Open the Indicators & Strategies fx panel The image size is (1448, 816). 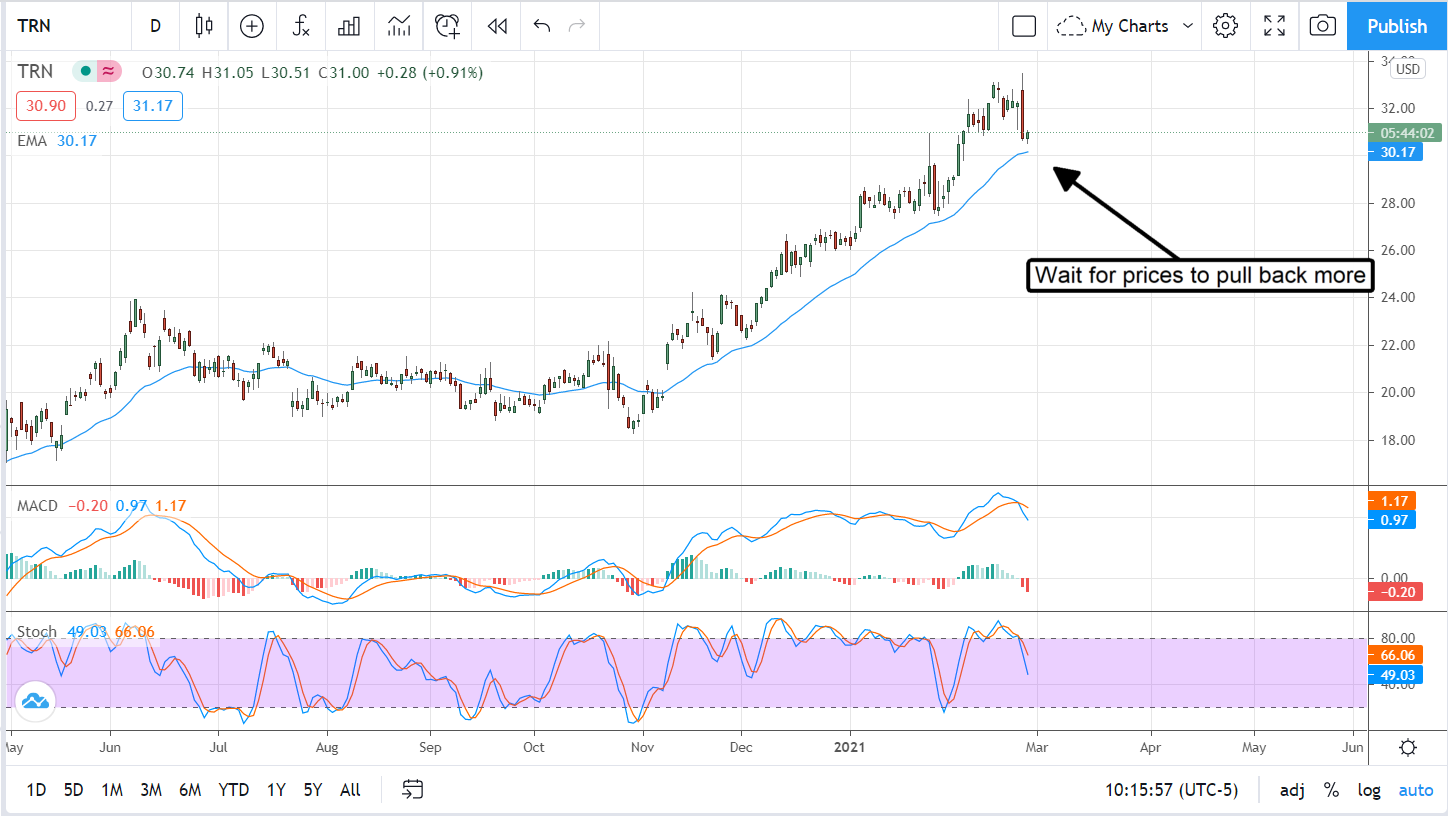coord(300,26)
